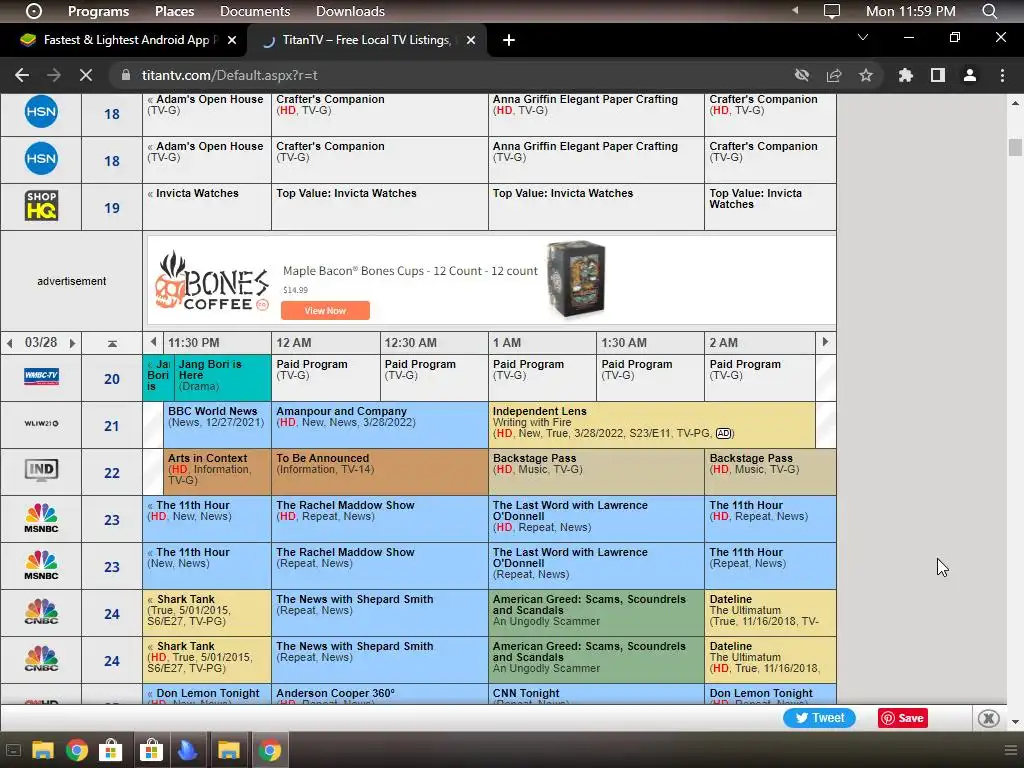The image size is (1024, 768).
Task: Open the white Microsoft Store taskbar icon
Action: point(110,750)
